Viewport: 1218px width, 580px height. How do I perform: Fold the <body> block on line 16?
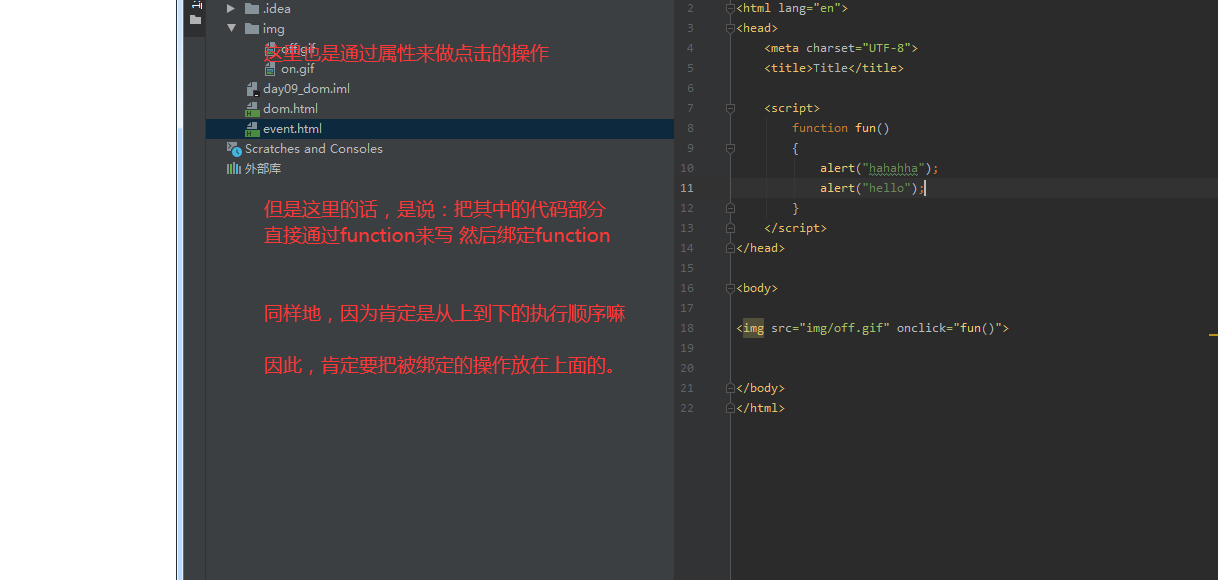(730, 288)
